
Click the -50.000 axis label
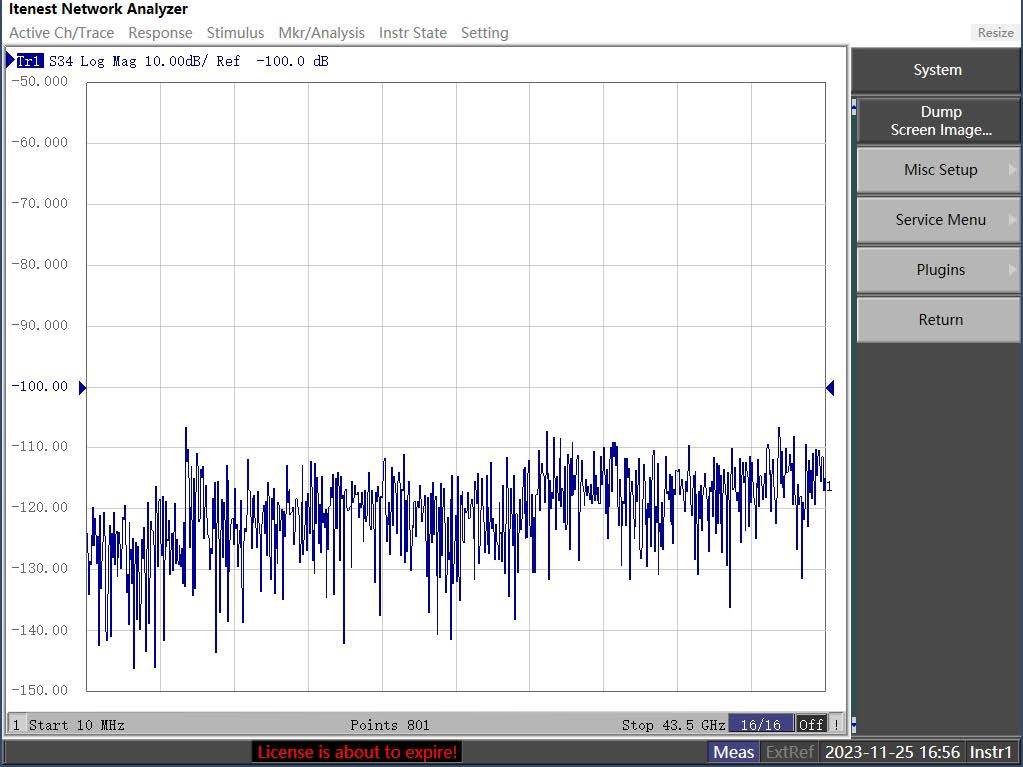pyautogui.click(x=40, y=81)
